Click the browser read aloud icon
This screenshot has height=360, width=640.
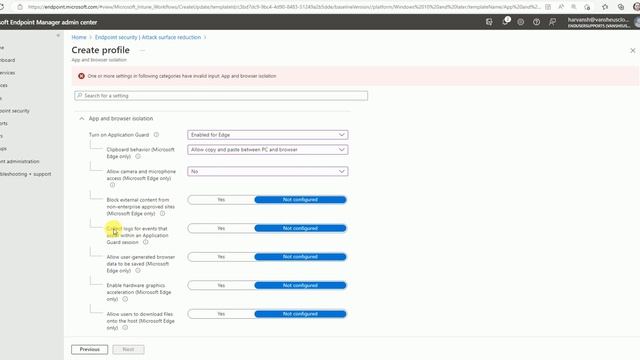click(561, 7)
